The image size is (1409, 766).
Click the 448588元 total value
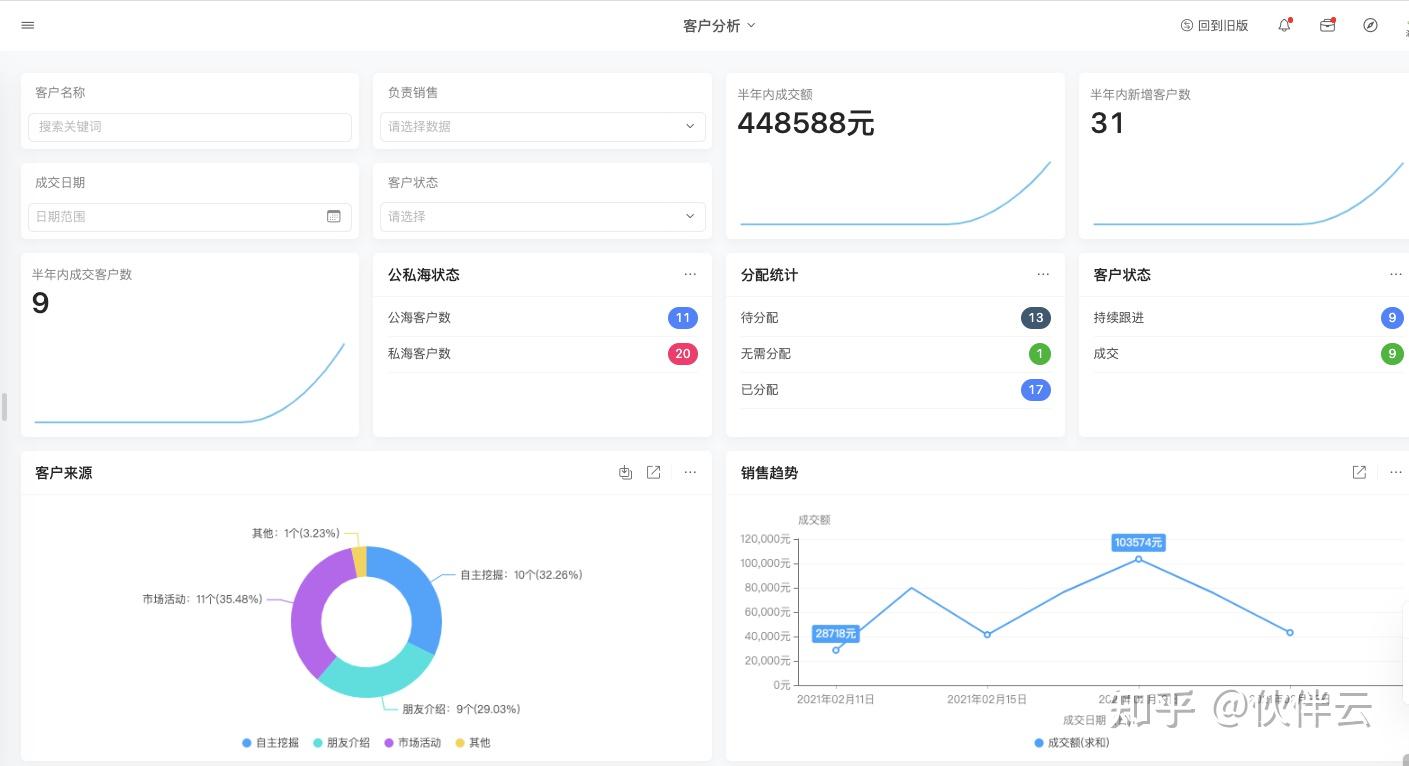(806, 124)
